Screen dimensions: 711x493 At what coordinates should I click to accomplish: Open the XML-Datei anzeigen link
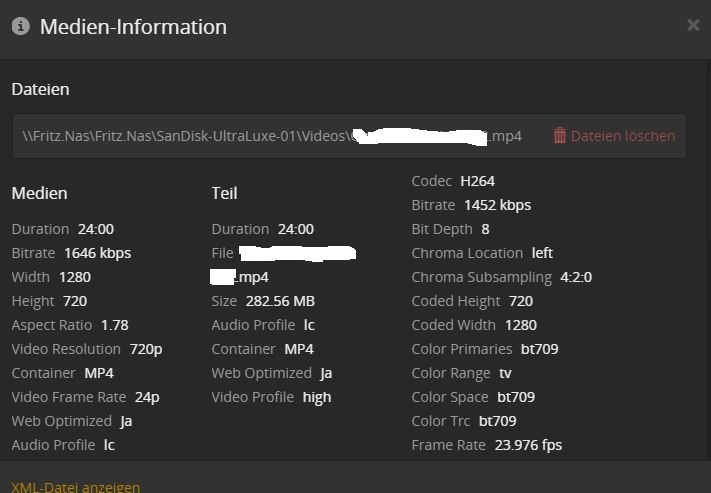point(76,487)
